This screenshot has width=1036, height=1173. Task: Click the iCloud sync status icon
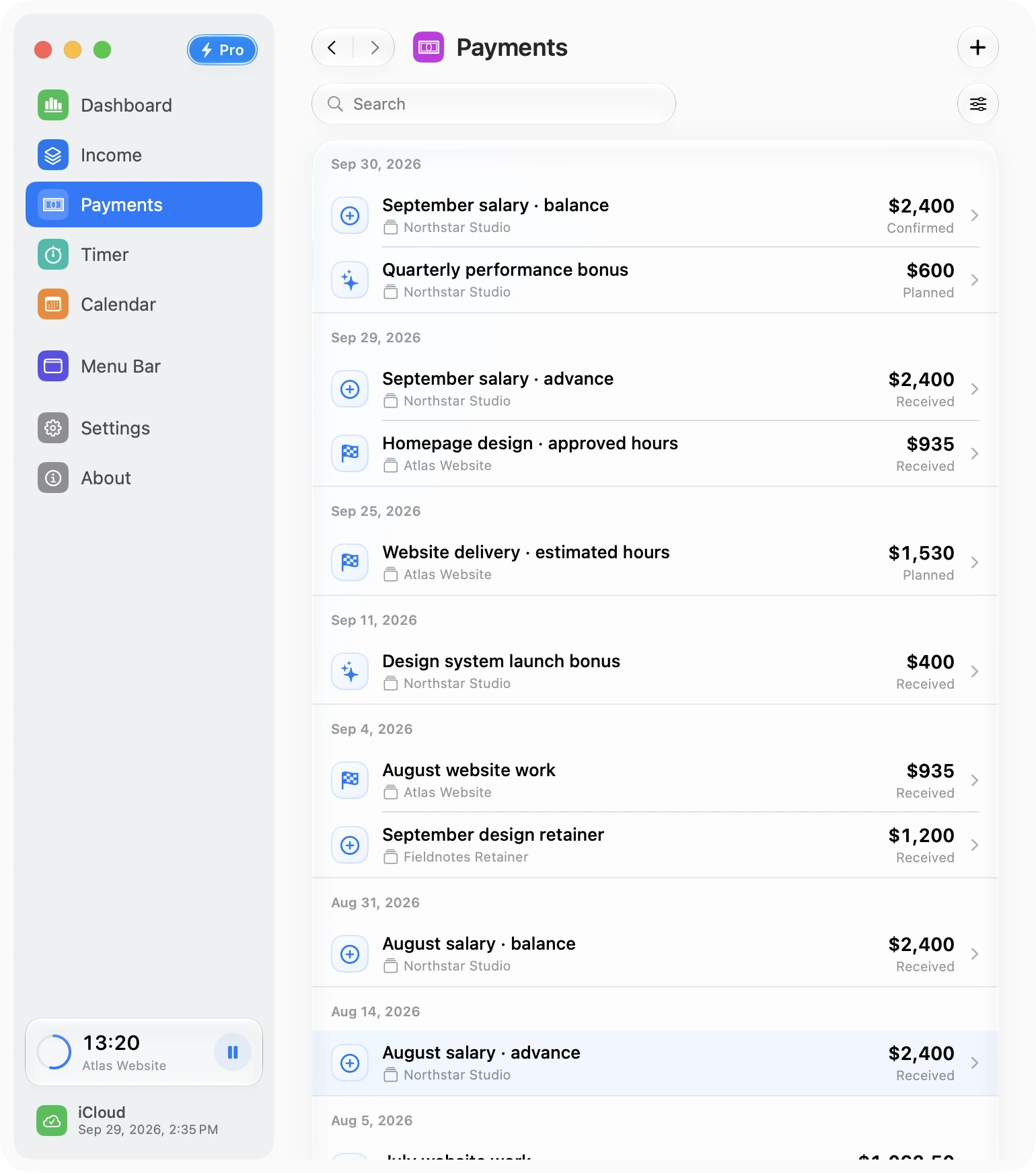tap(52, 1121)
